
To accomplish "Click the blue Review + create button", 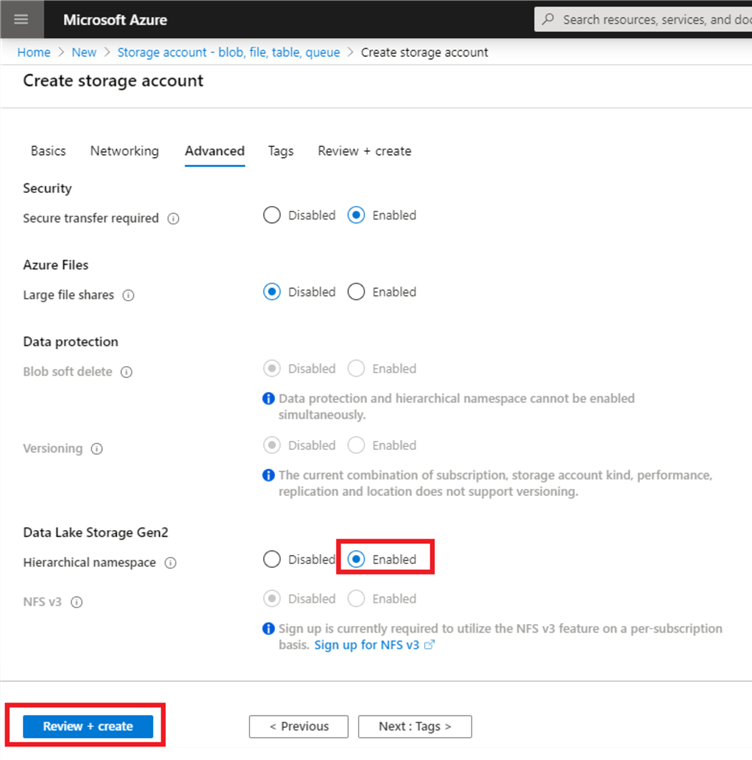I will coord(88,726).
